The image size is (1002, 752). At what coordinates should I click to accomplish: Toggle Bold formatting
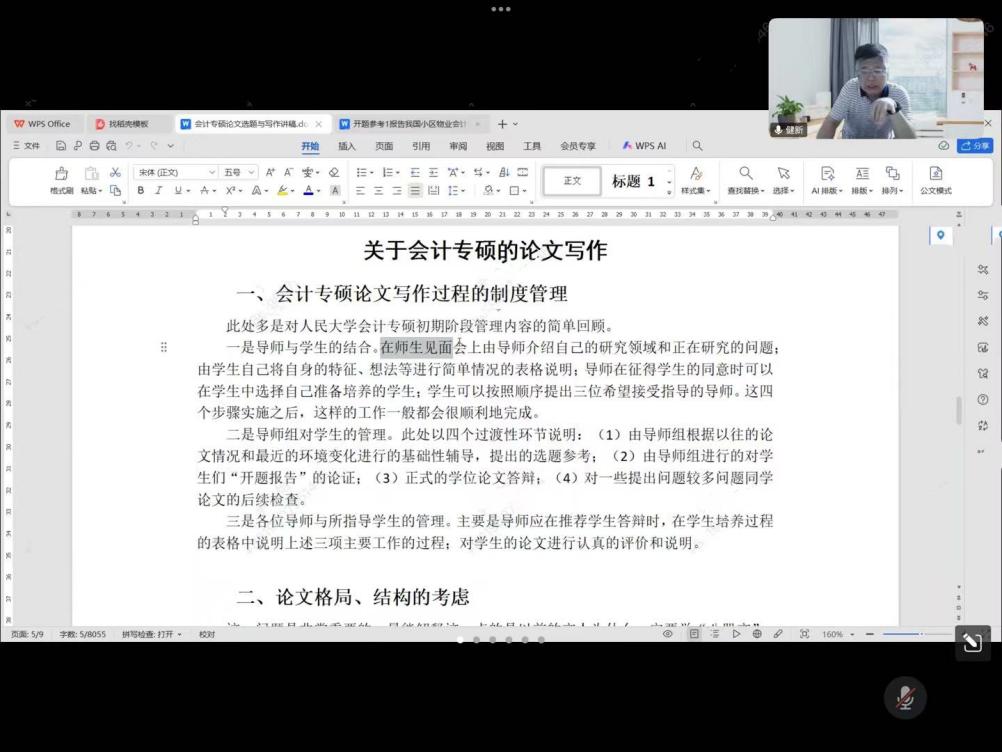(x=141, y=190)
